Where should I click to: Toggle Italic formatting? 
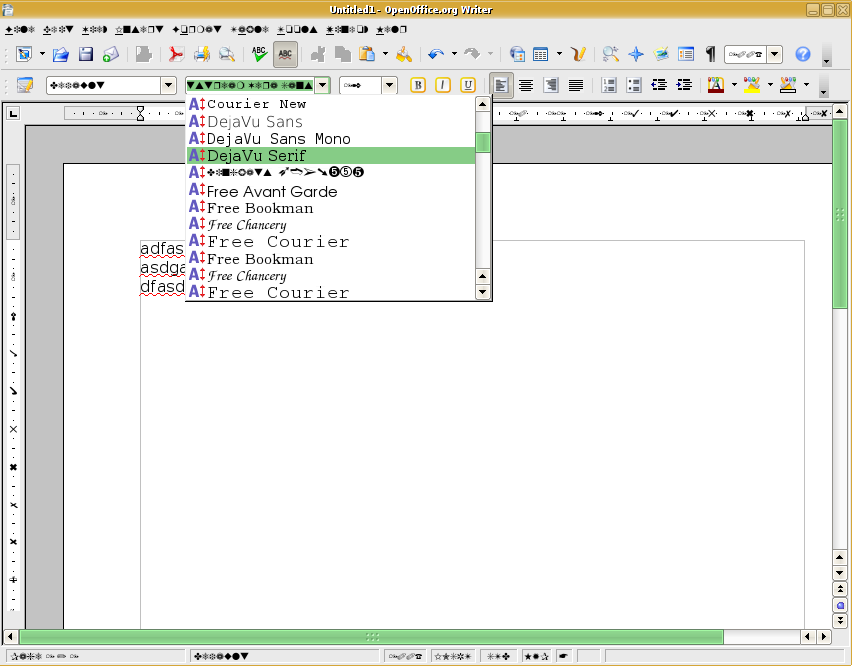click(443, 85)
